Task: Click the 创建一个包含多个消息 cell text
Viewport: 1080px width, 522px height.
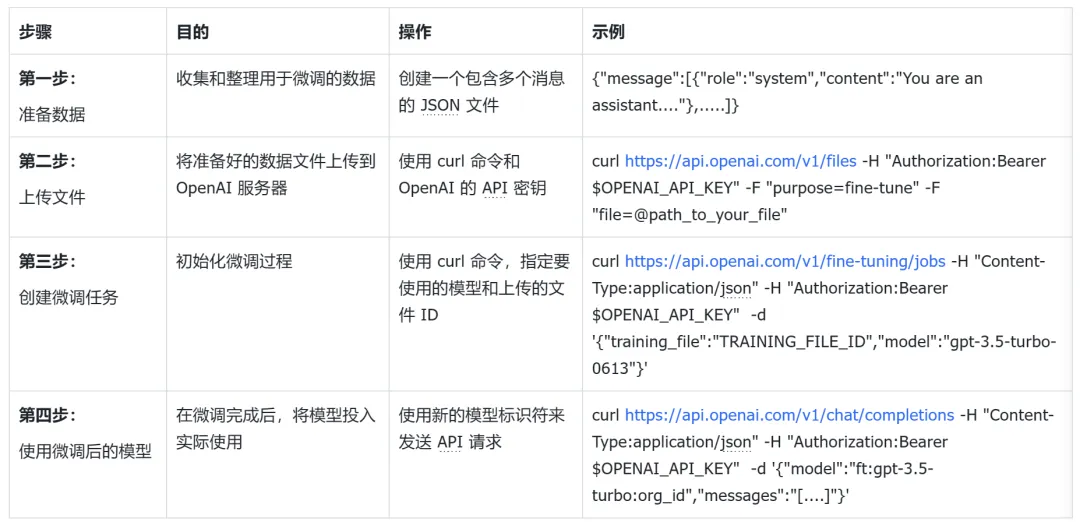Action: [481, 79]
